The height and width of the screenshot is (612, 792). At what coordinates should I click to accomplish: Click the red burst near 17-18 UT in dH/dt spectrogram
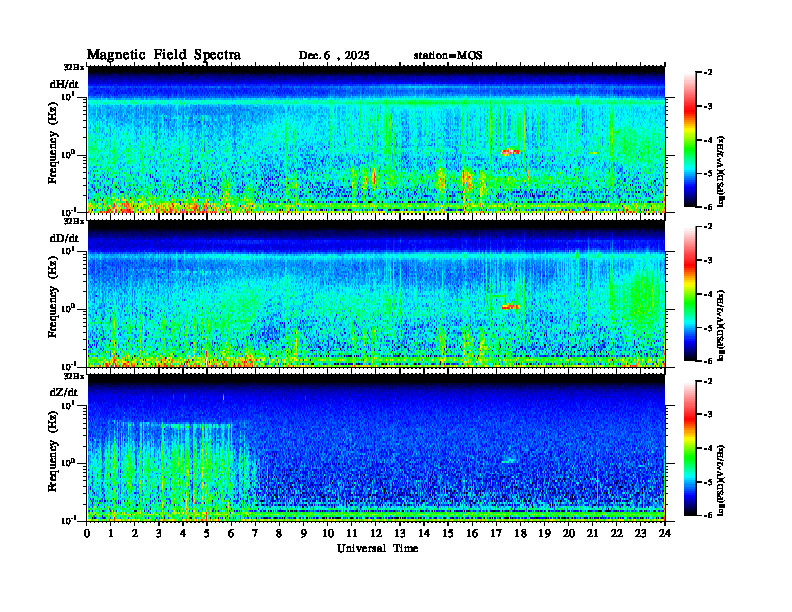[510, 151]
